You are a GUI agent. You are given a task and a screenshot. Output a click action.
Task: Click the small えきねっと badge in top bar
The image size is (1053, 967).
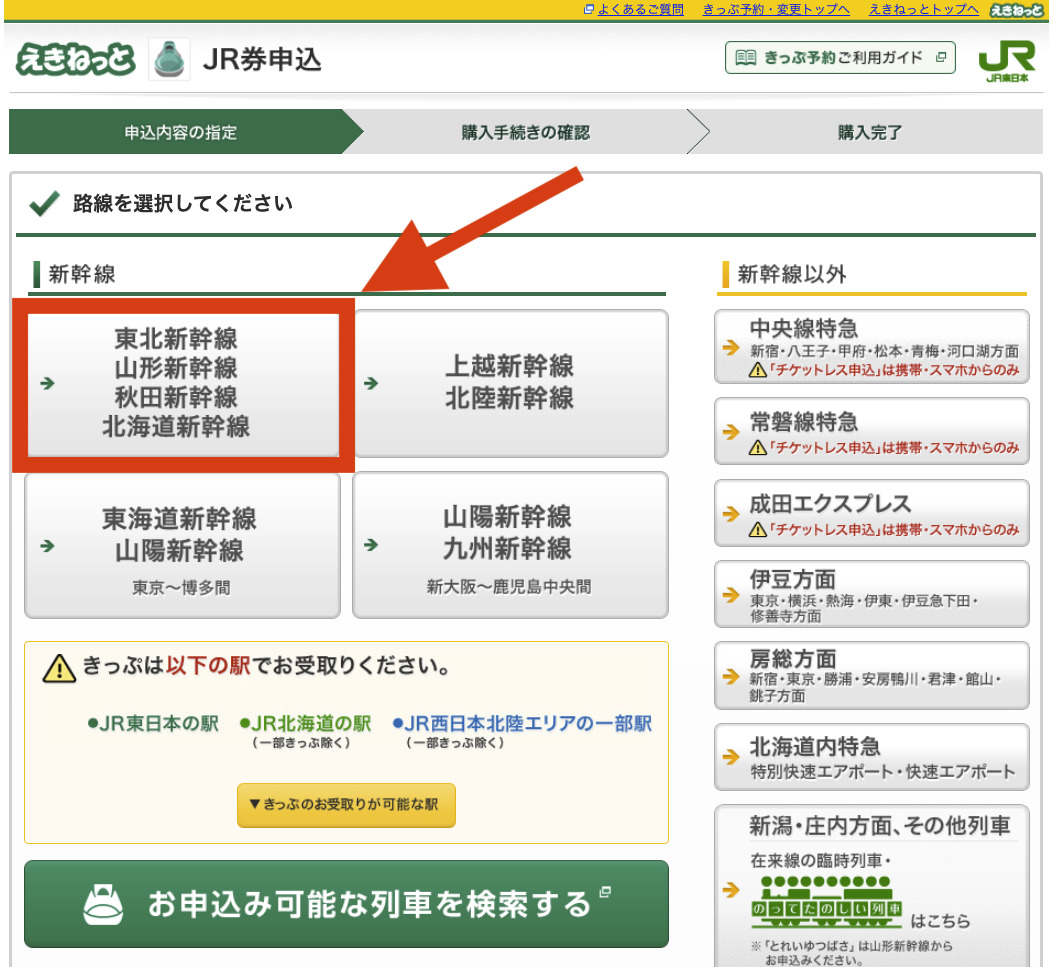[x=1017, y=9]
